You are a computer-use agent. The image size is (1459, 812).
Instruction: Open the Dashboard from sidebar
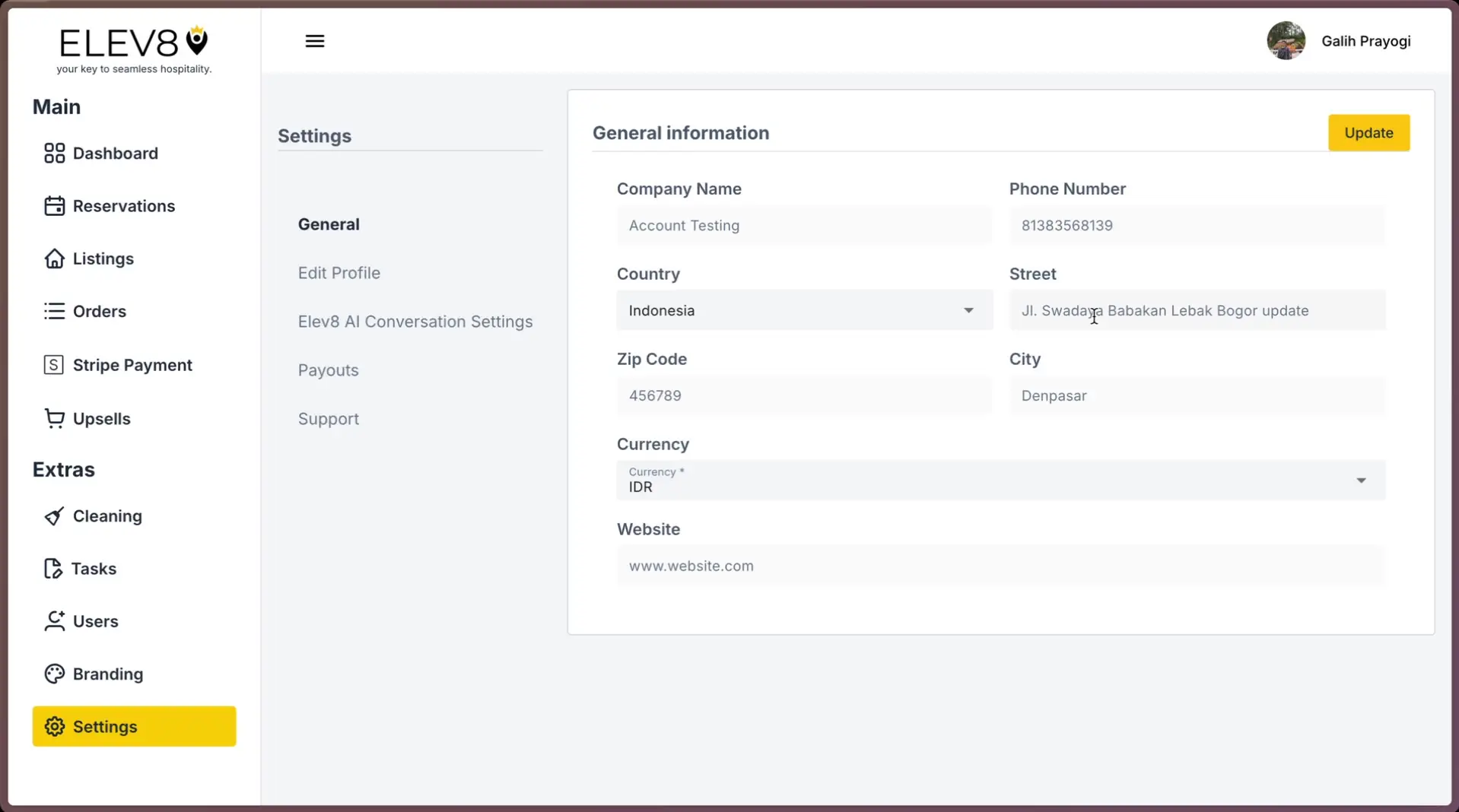[53, 153]
